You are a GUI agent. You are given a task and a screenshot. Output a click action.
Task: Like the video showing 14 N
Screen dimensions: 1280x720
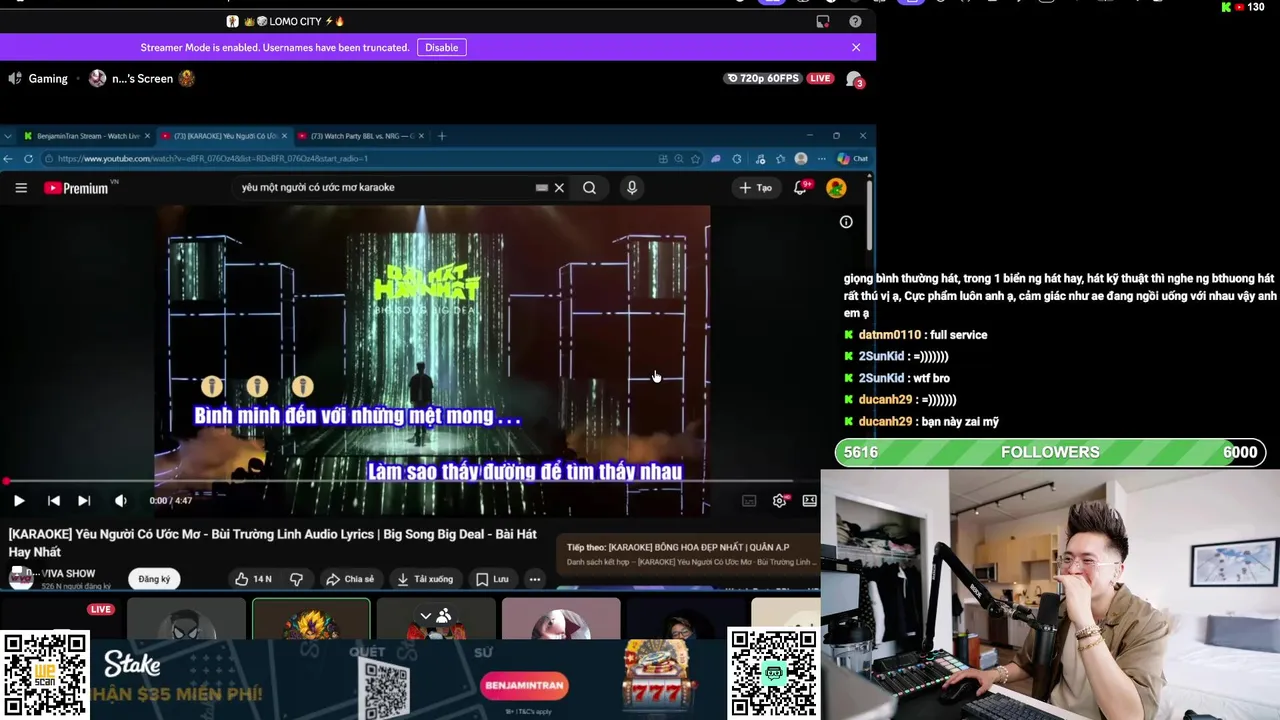(253, 579)
